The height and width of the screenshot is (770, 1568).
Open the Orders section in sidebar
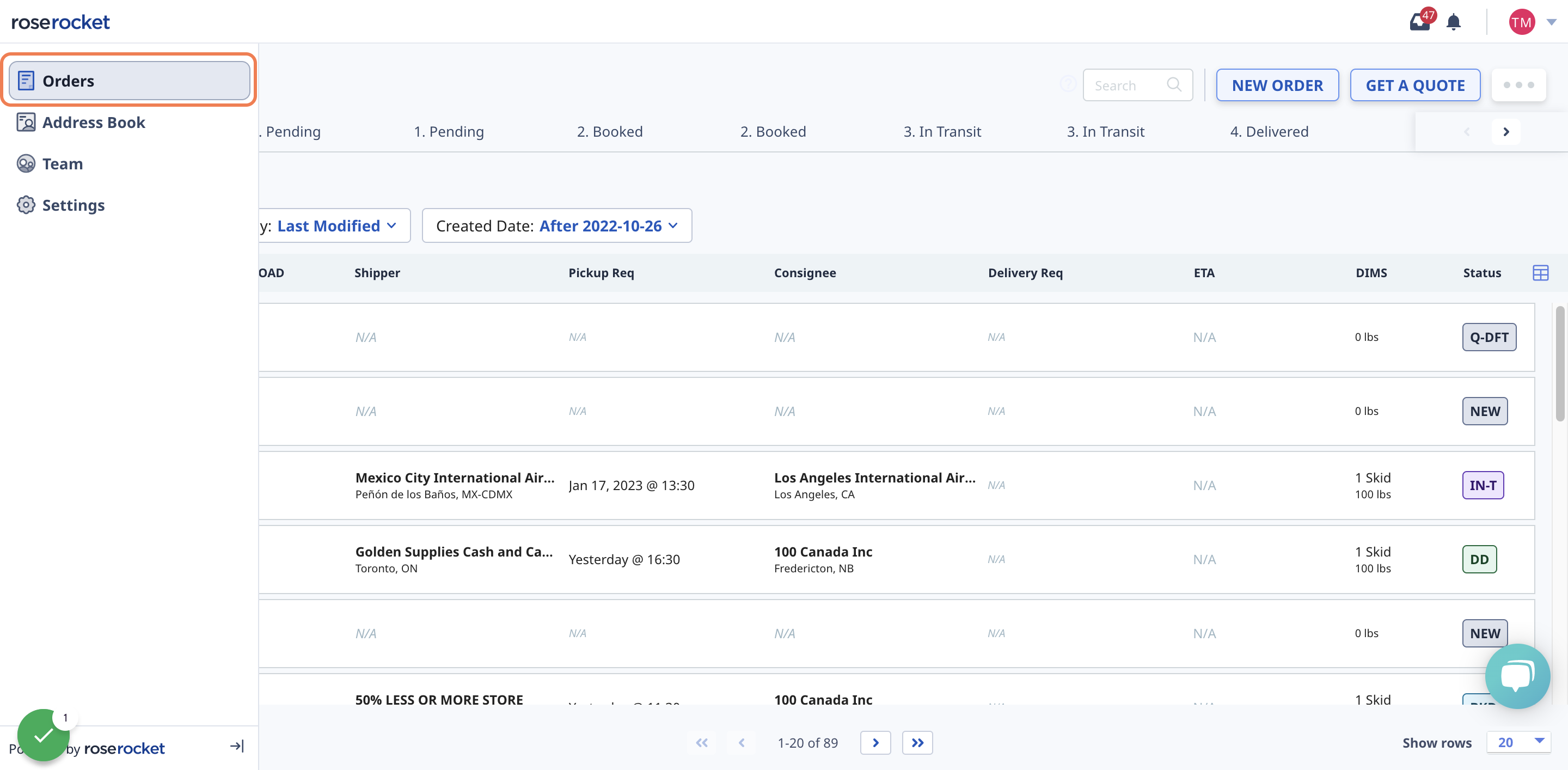(x=129, y=81)
